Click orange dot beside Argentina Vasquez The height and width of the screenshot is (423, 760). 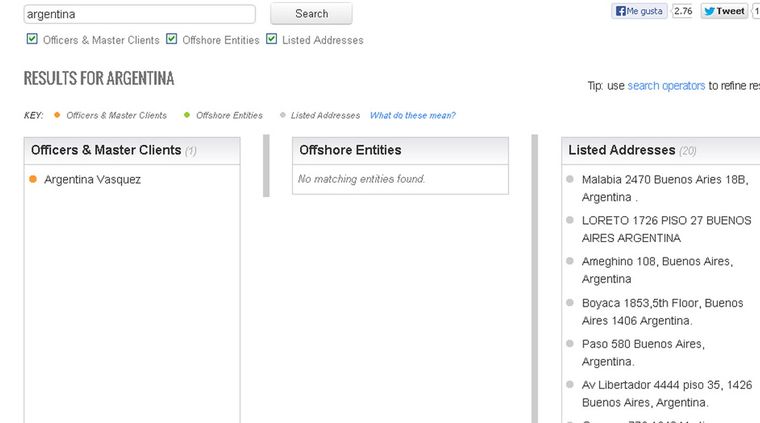coord(33,180)
